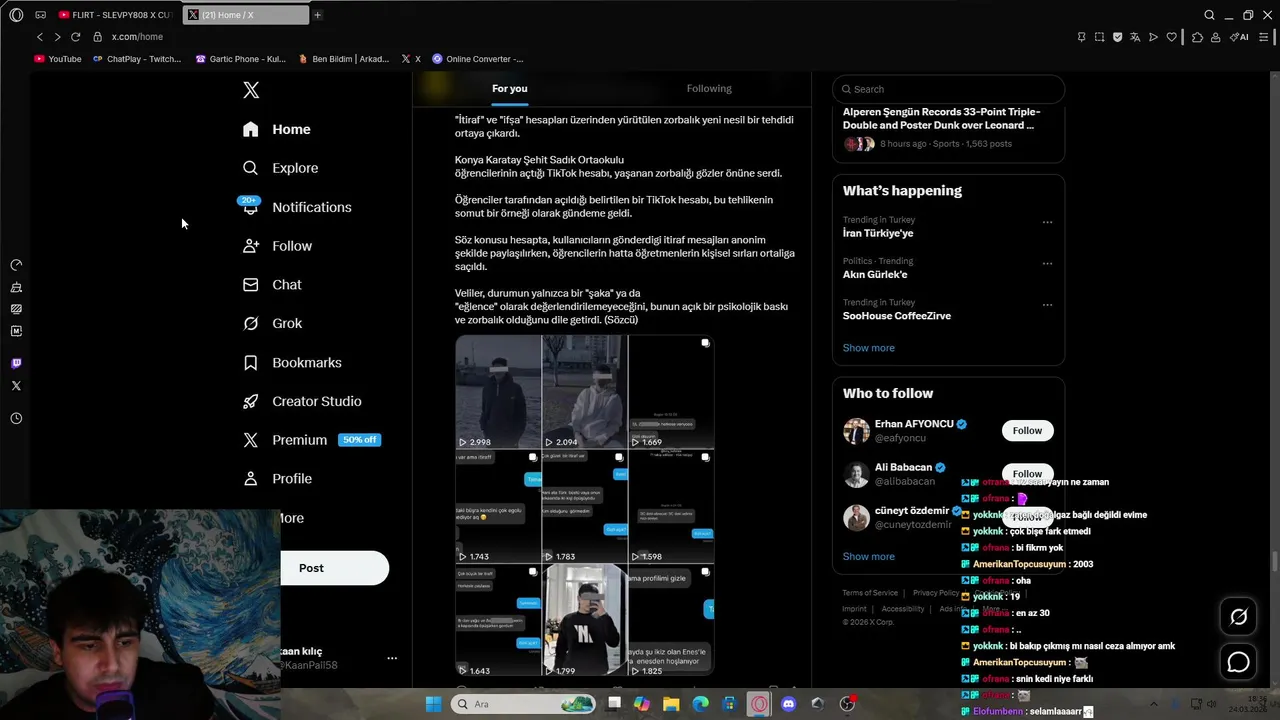Play the video thumbnail with 1.743 views
1280x720 pixels.
498,507
